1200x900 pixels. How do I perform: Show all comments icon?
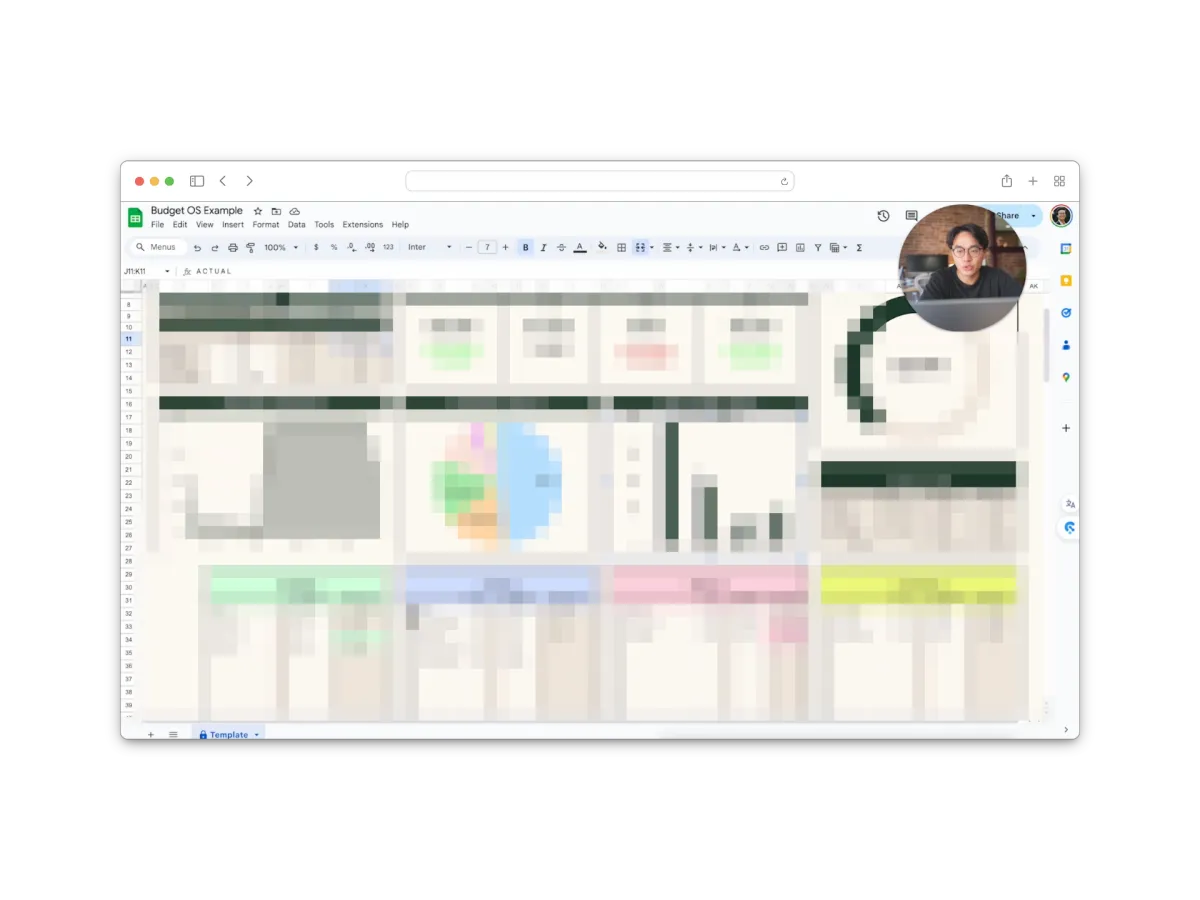pos(911,216)
